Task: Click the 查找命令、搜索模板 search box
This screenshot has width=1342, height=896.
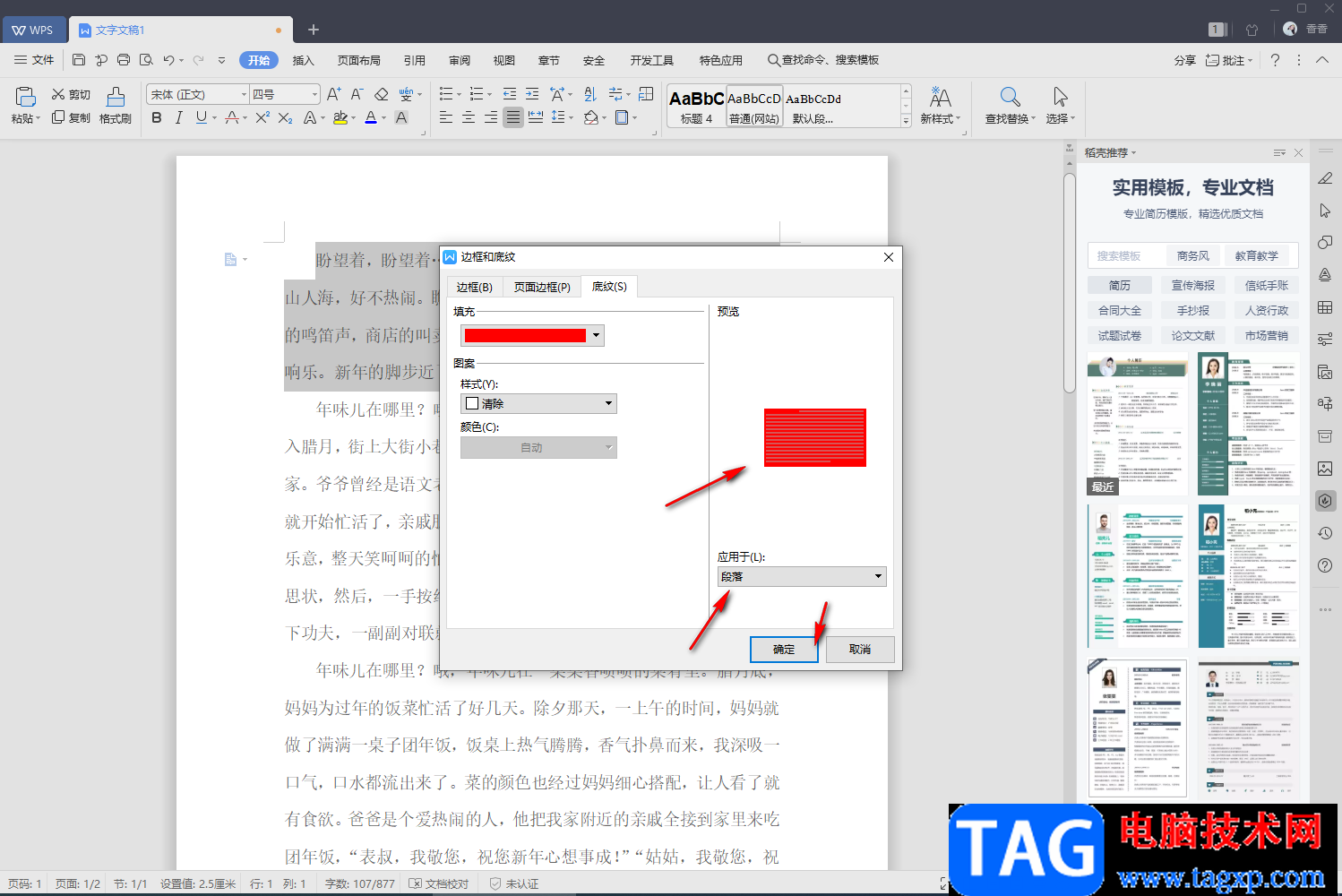Action: (823, 60)
